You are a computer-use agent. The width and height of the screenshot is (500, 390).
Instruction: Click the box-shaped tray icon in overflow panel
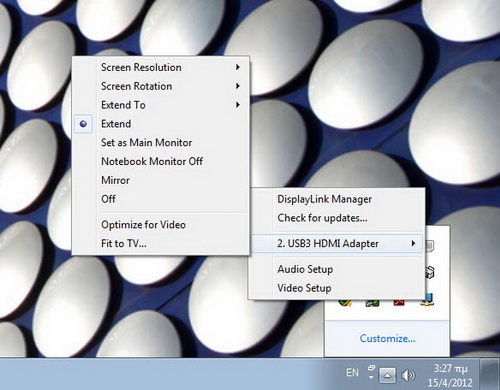430,273
